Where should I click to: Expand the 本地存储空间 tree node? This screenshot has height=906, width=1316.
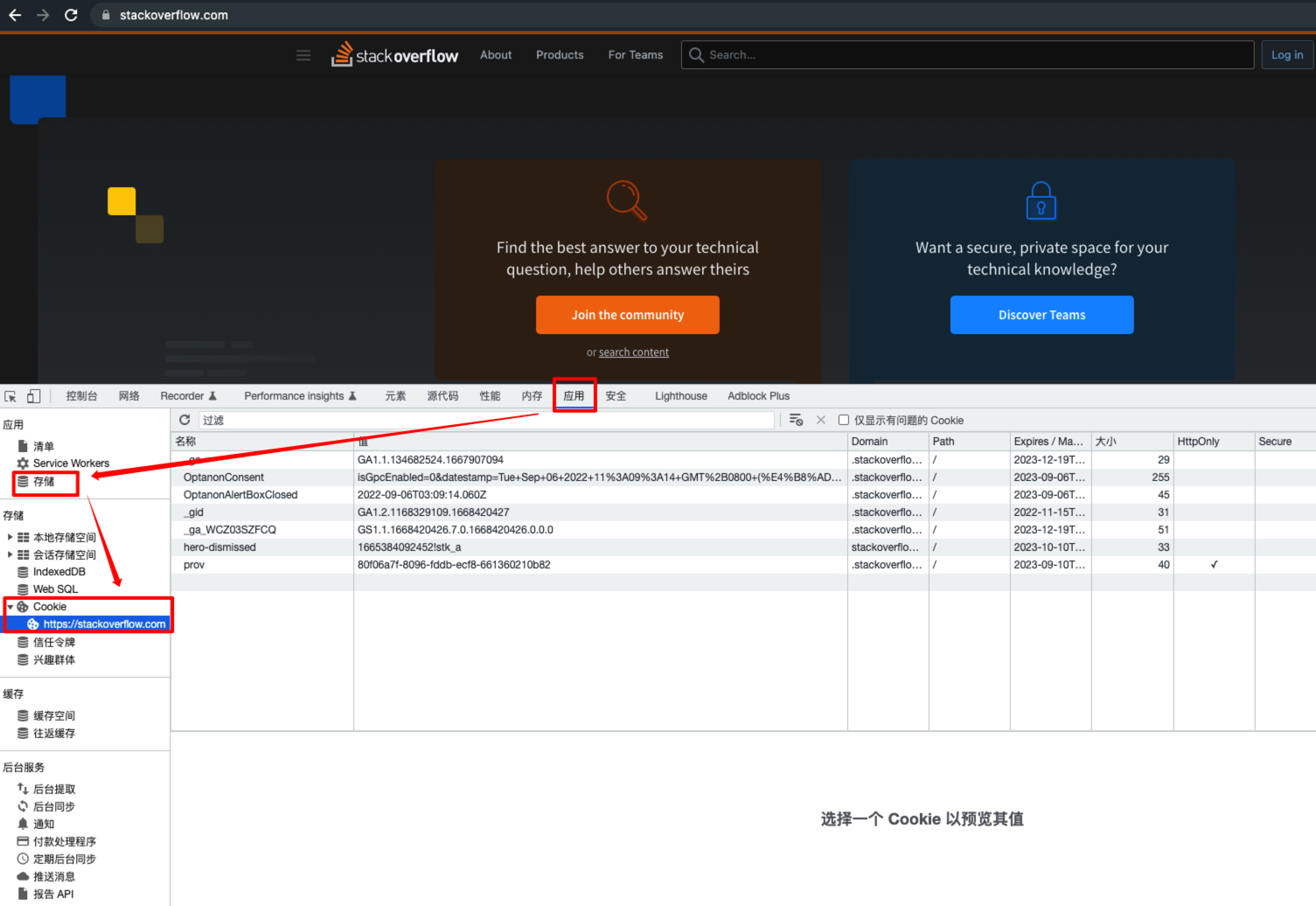[x=10, y=537]
